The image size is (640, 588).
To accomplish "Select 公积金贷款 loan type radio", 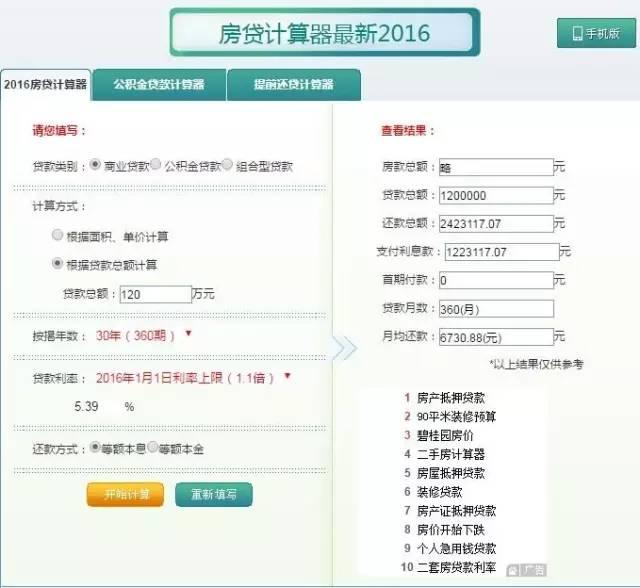I will click(x=156, y=164).
